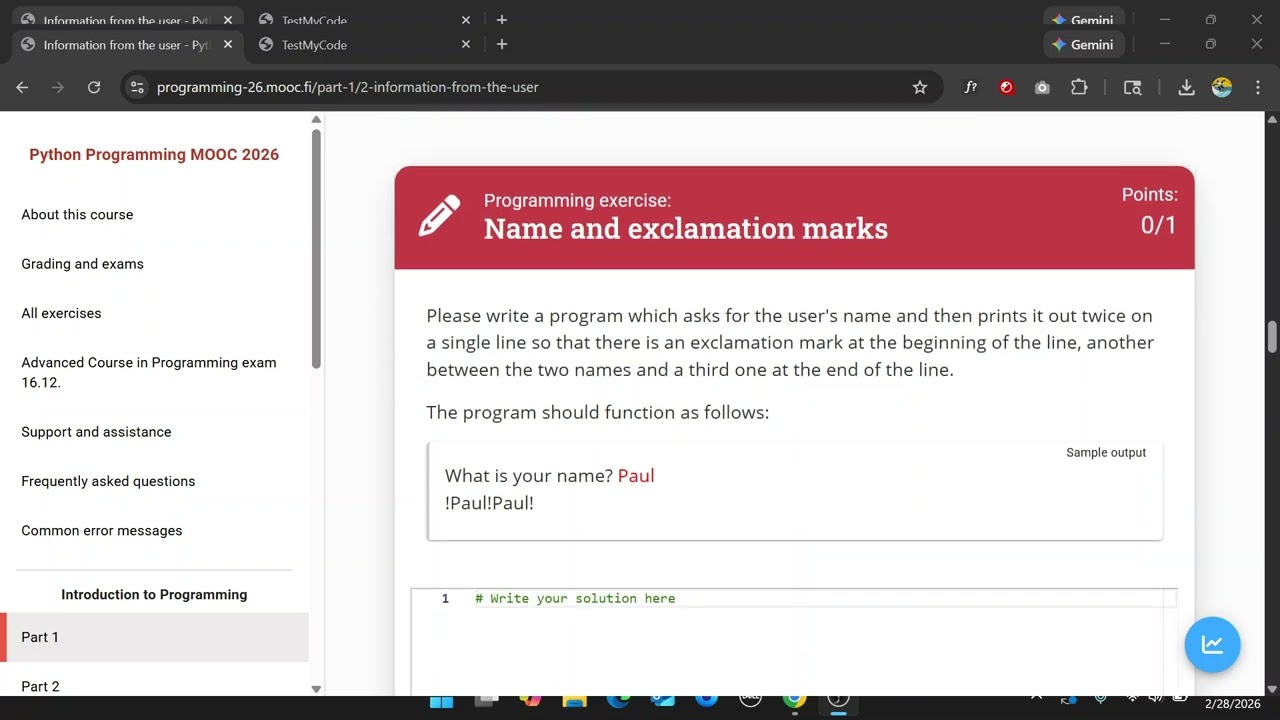Click the browser forward arrow
This screenshot has height=720, width=1280.
coord(58,87)
